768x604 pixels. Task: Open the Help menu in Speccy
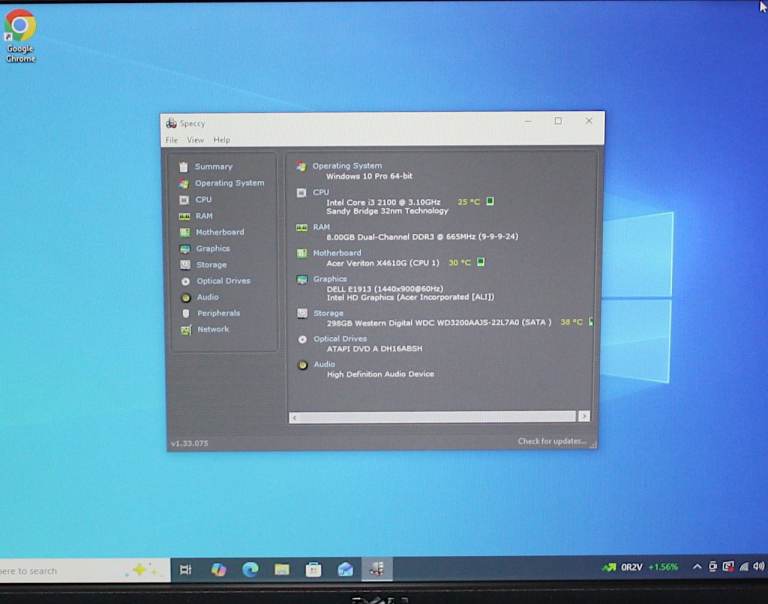pyautogui.click(x=221, y=140)
